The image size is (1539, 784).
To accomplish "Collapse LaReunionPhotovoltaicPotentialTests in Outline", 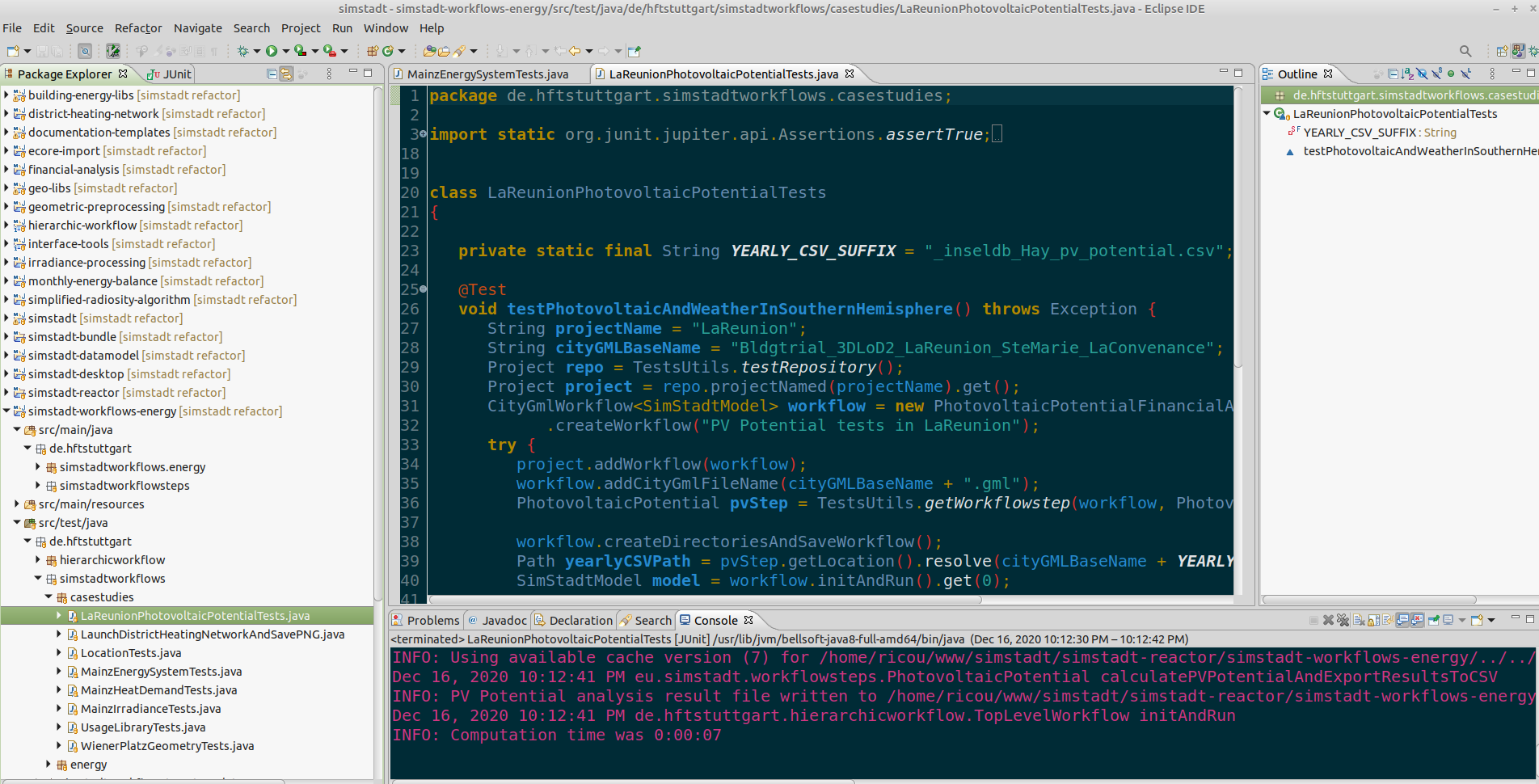I will click(1267, 114).
